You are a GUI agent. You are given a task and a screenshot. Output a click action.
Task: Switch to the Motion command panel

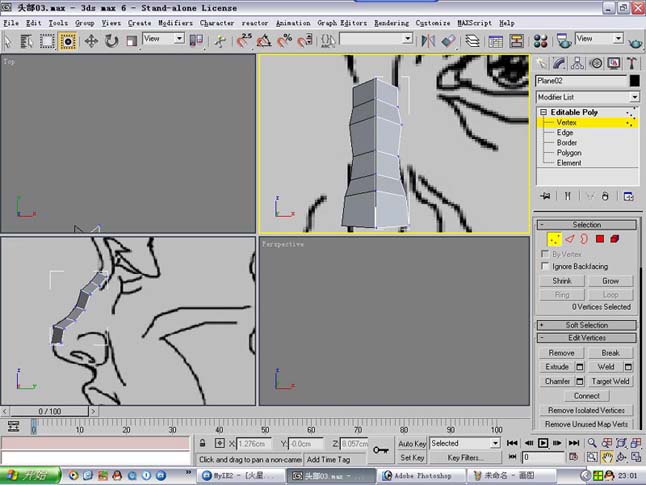[x=596, y=63]
